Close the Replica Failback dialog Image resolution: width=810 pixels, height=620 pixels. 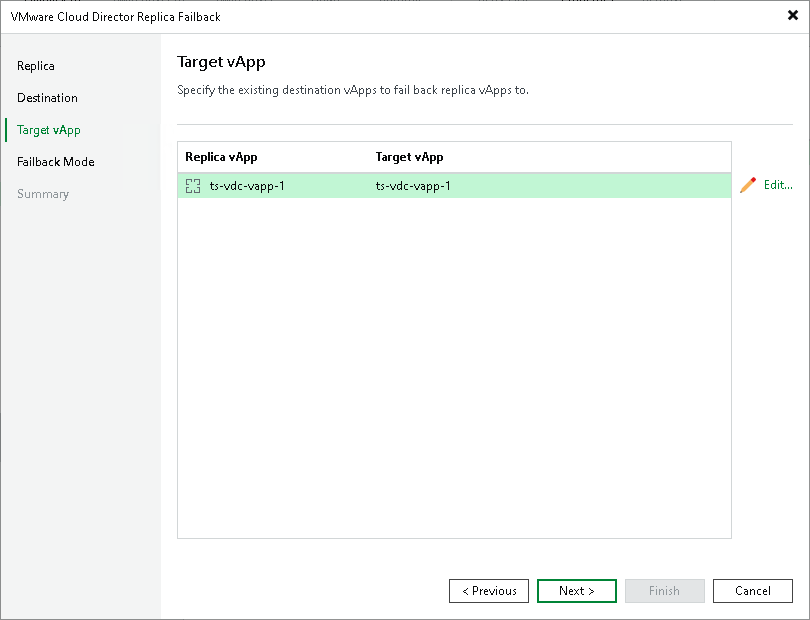click(793, 16)
